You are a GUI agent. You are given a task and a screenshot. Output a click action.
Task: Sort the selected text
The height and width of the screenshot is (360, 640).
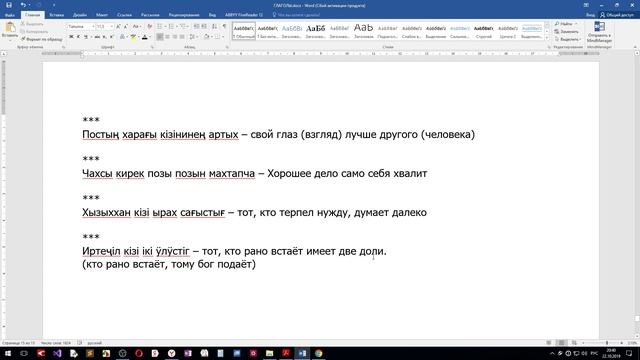[x=215, y=27]
